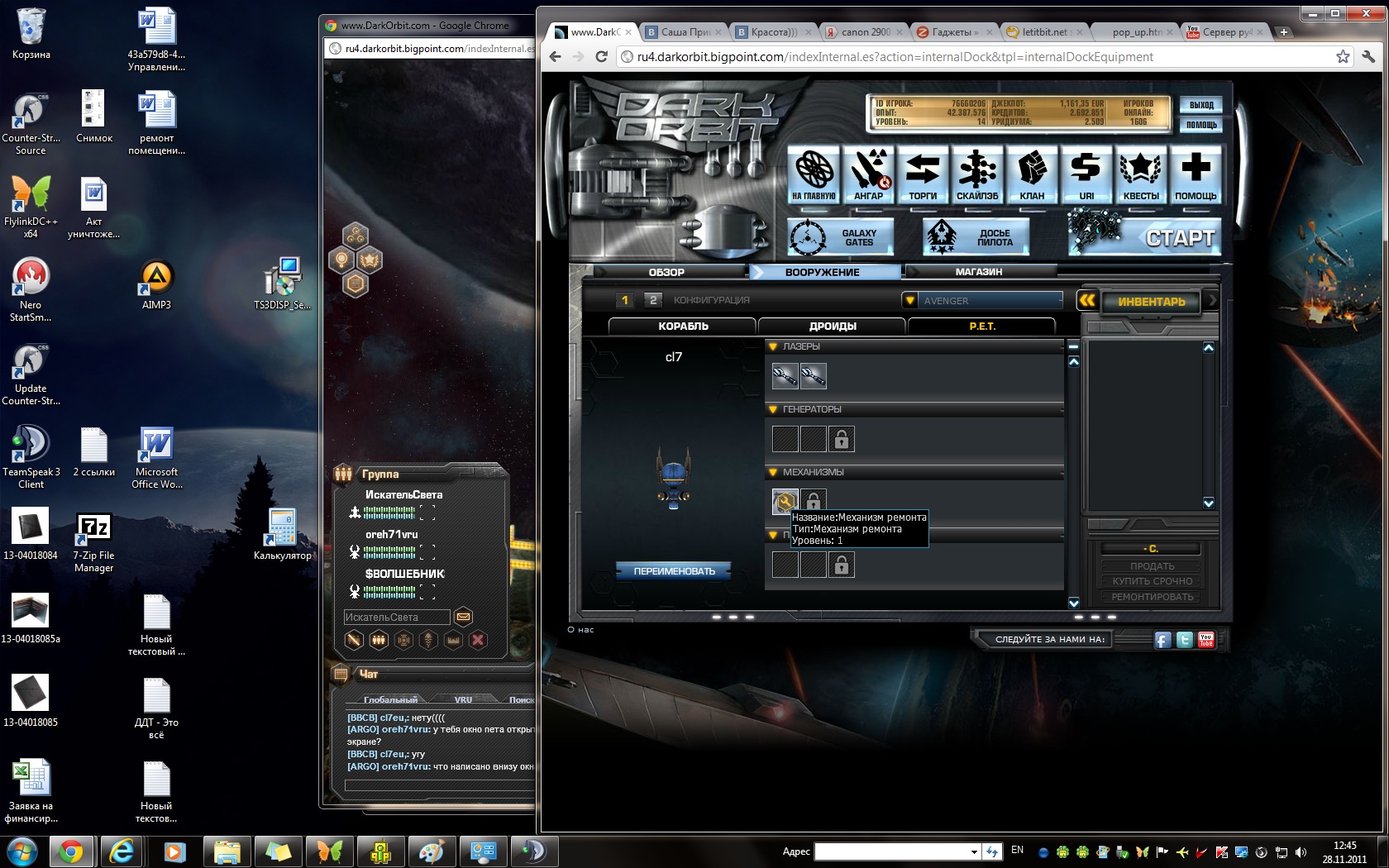Open taskbar Адрес dropdown arrow

pyautogui.click(x=974, y=851)
